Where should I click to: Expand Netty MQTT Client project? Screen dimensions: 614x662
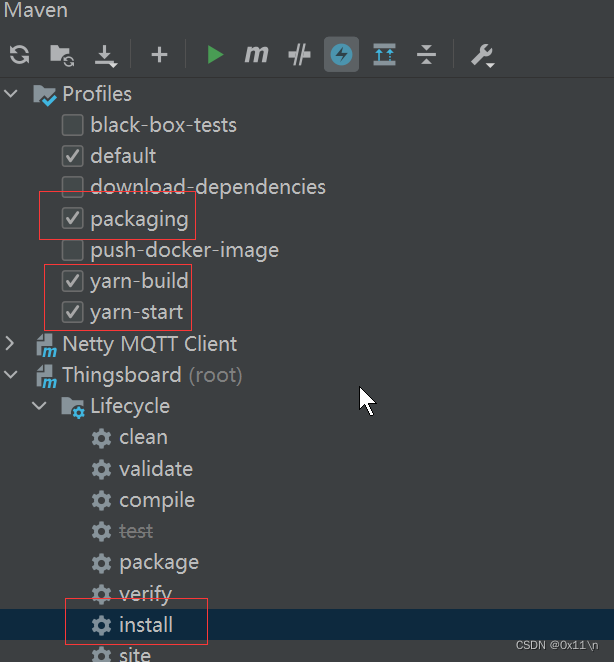coord(10,344)
